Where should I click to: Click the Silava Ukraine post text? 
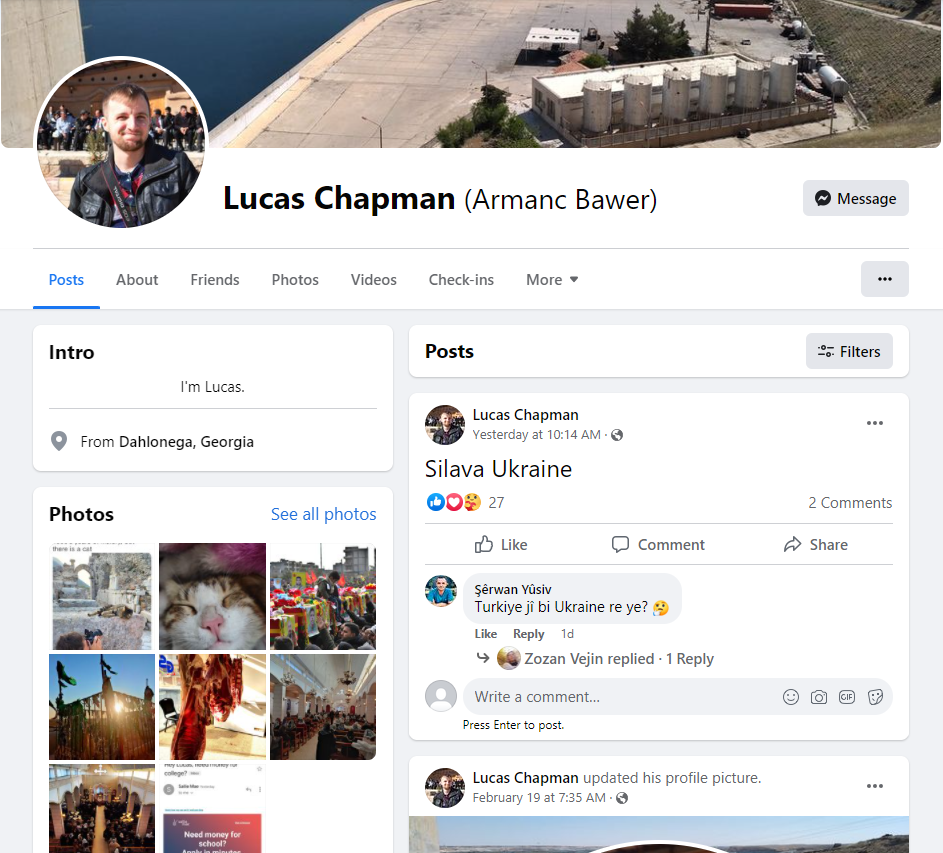tap(499, 469)
